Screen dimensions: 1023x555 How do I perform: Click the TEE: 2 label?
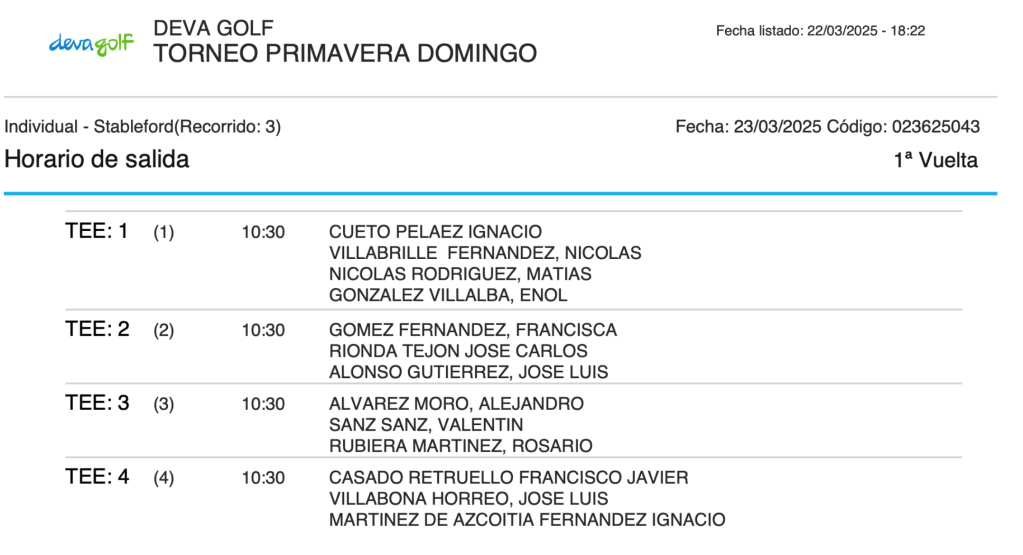pyautogui.click(x=97, y=329)
